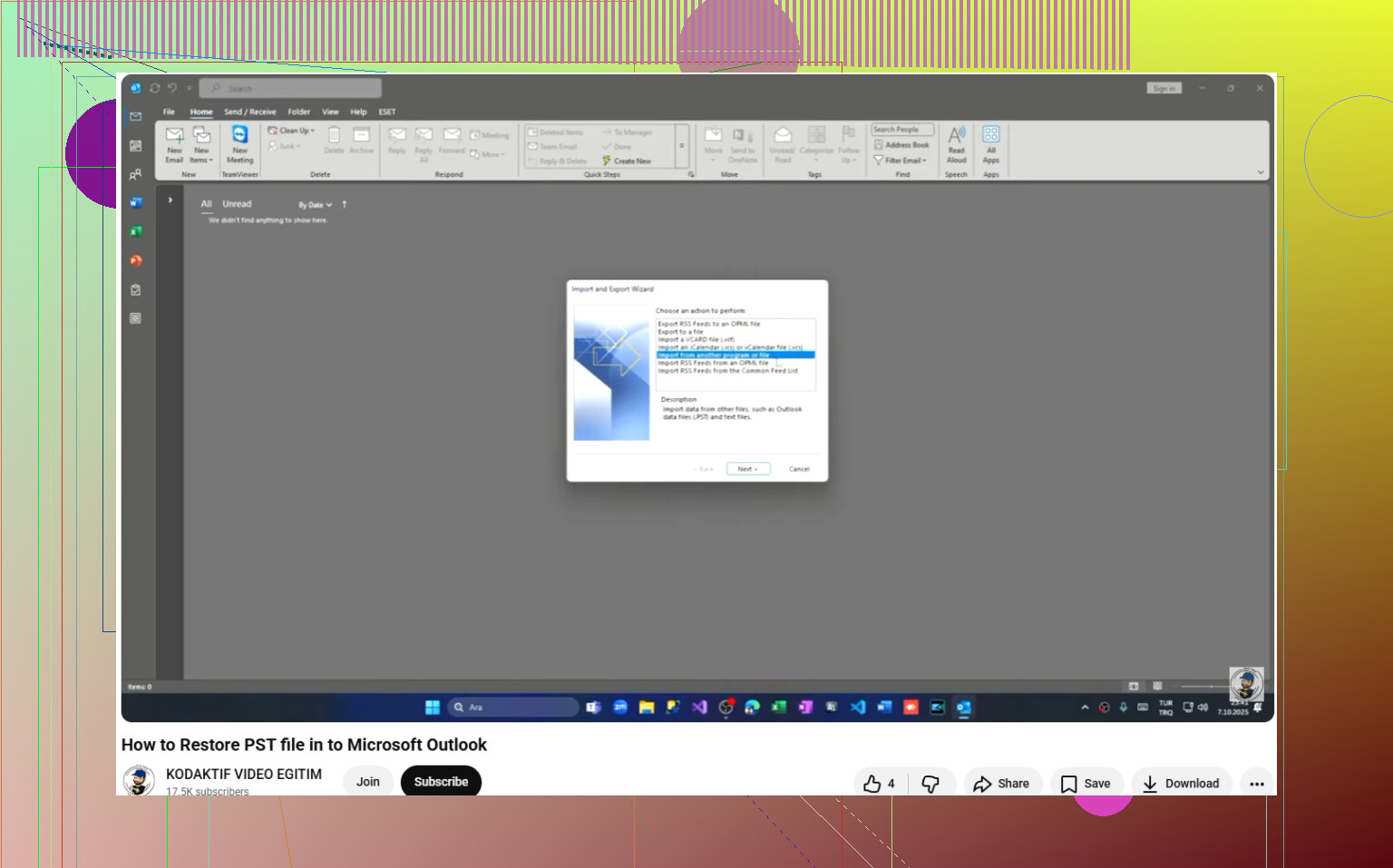Open the View ribbon tab

click(x=330, y=112)
